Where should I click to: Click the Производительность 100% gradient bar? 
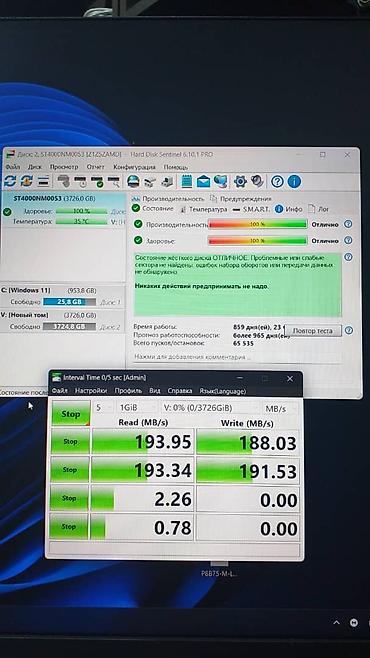tap(258, 225)
